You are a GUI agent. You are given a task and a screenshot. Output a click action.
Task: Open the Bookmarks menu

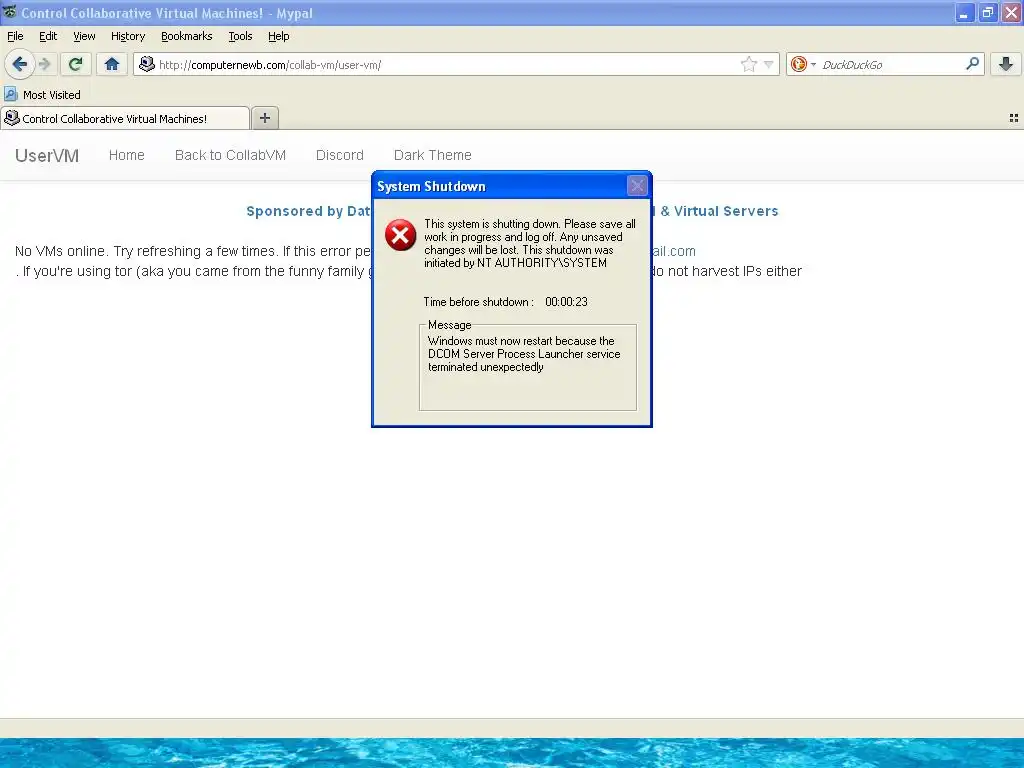coord(187,36)
